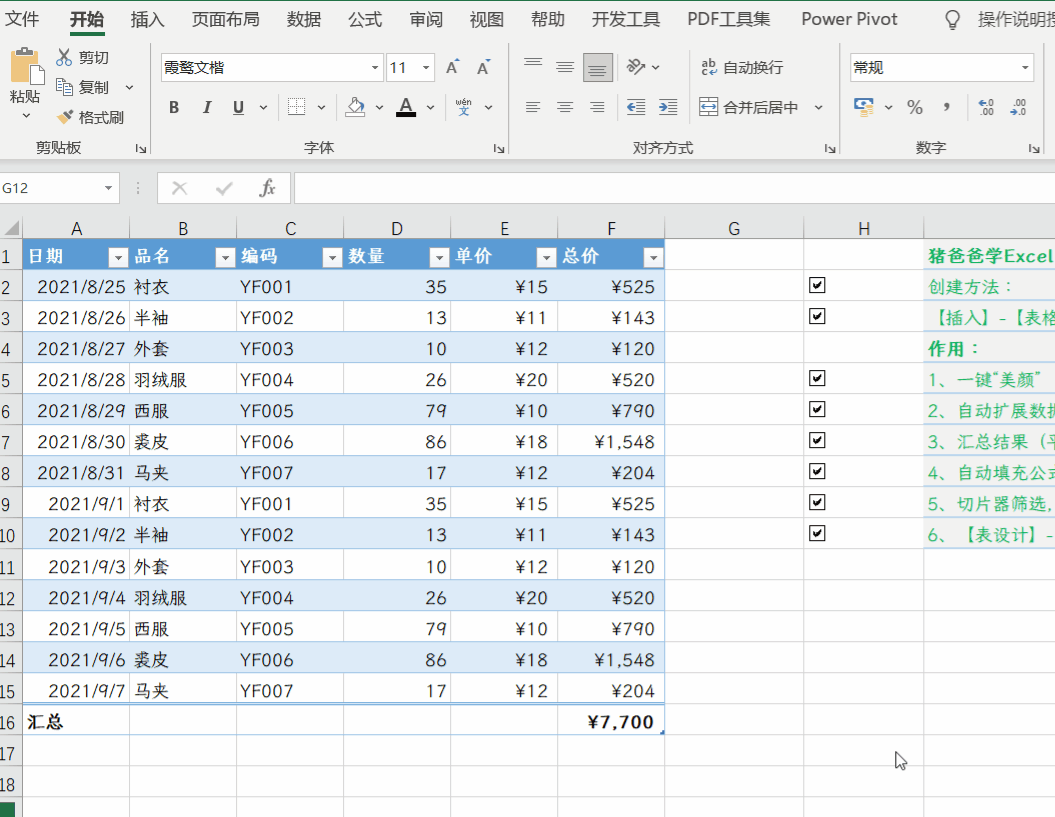The image size is (1055, 817).
Task: Align text to vertical middle
Action: pyautogui.click(x=565, y=67)
